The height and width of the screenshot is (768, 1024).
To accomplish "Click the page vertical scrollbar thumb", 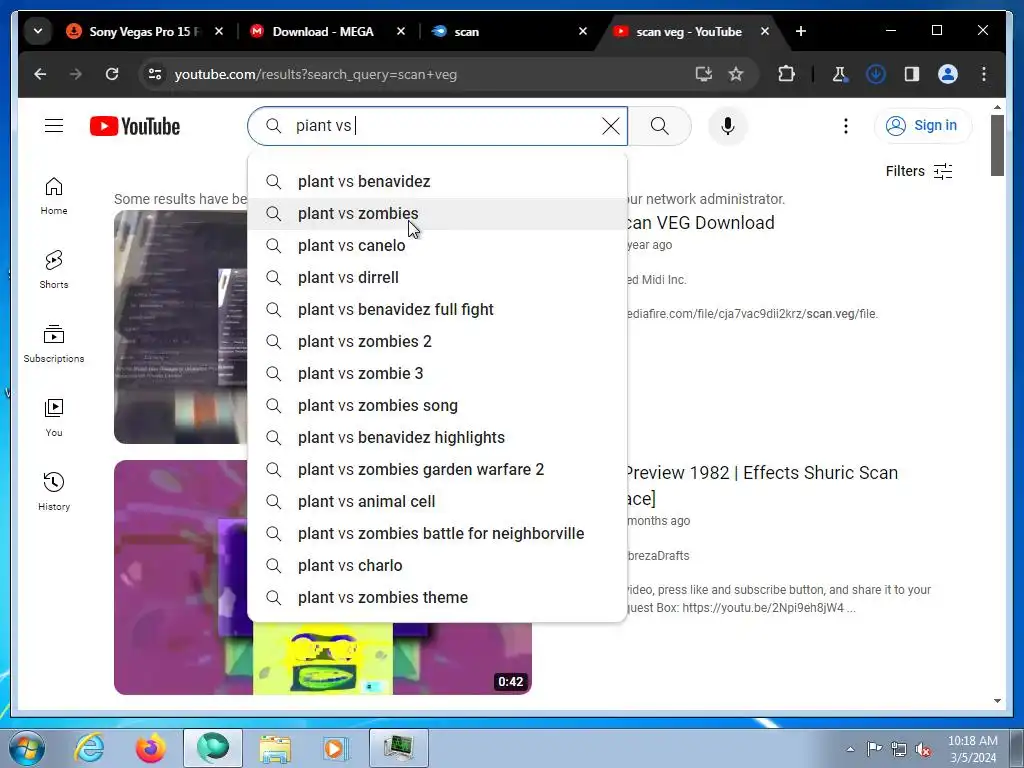I will pyautogui.click(x=997, y=145).
